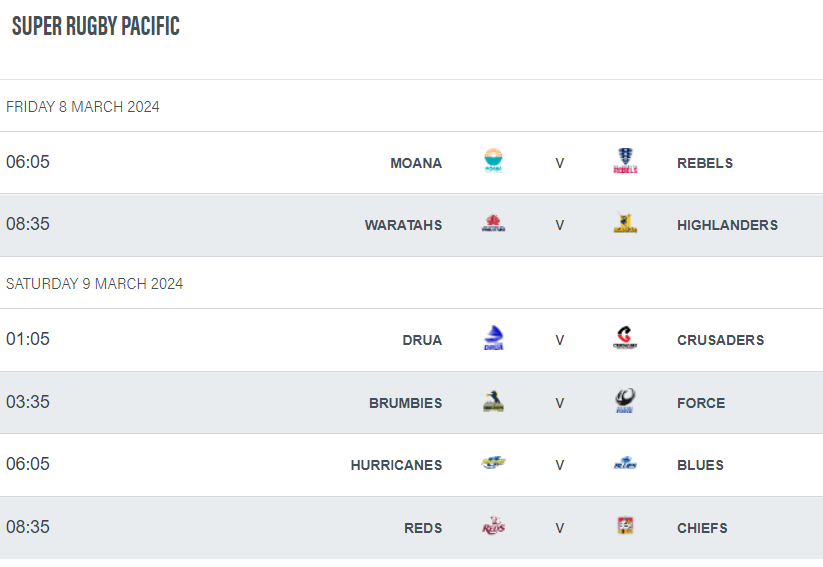
Task: Click the Force team logo
Action: (625, 401)
